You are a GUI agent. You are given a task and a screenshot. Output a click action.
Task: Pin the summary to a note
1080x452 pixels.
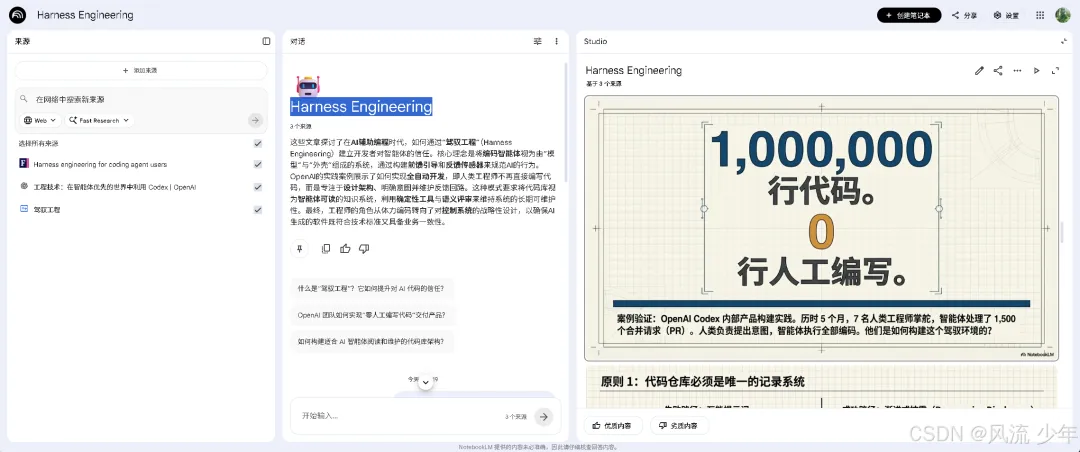299,249
